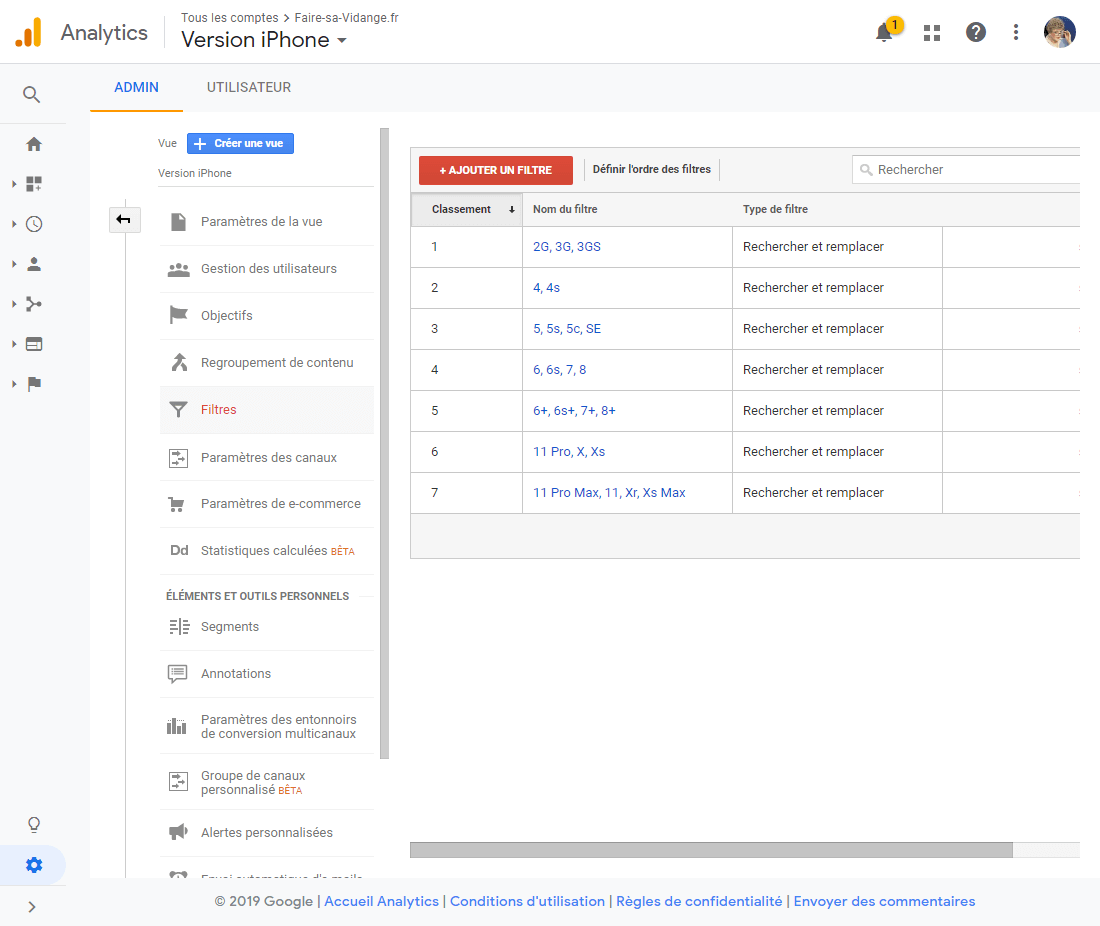Open the '2G, 3G, 3GS' filter link
The image size is (1100, 926).
tap(567, 247)
